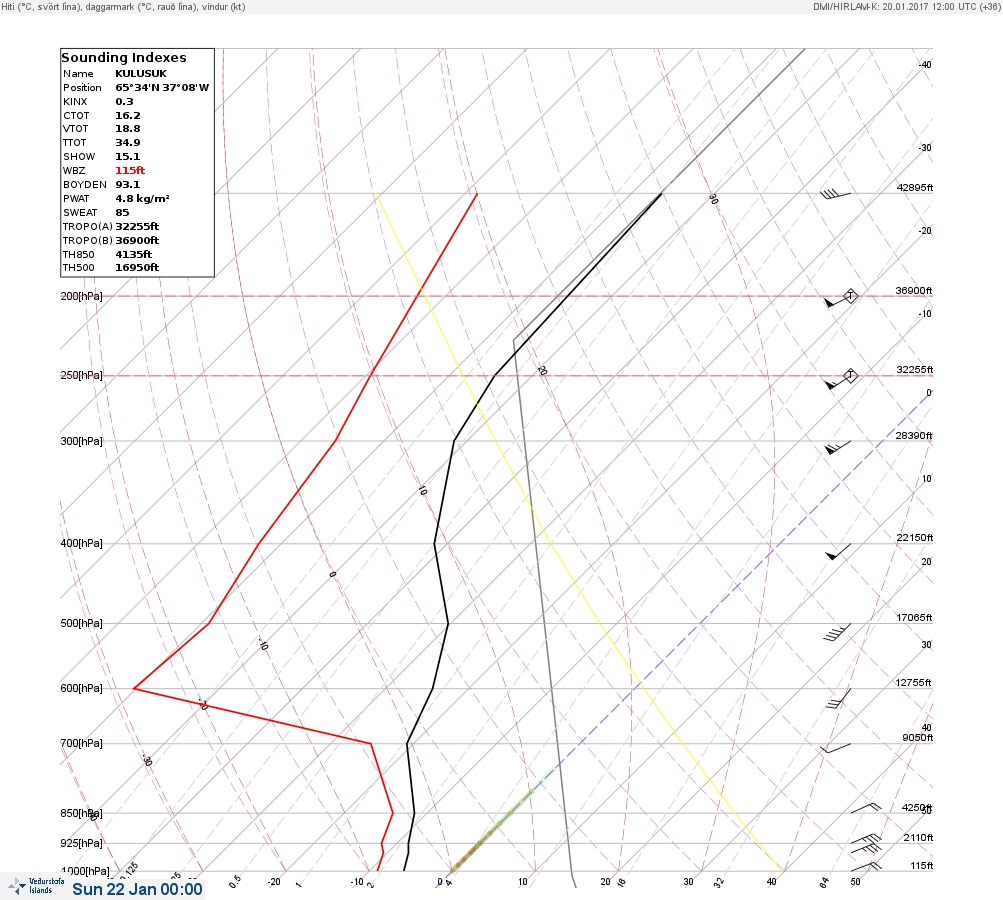1003x900 pixels.
Task: Click the 22150ft height label
Action: point(915,538)
